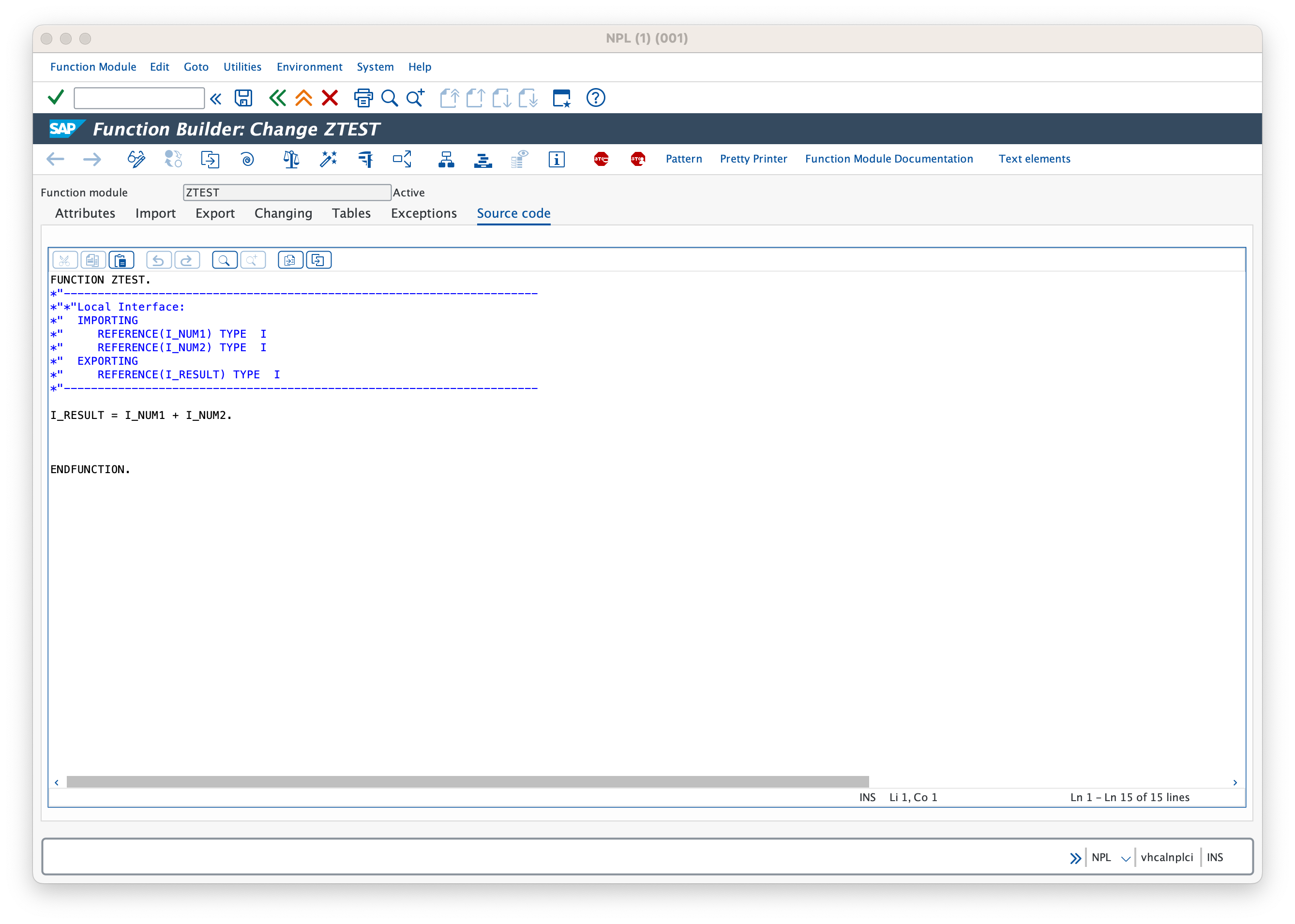Click the green Enter checkmark icon
The width and height of the screenshot is (1295, 924).
coord(56,98)
